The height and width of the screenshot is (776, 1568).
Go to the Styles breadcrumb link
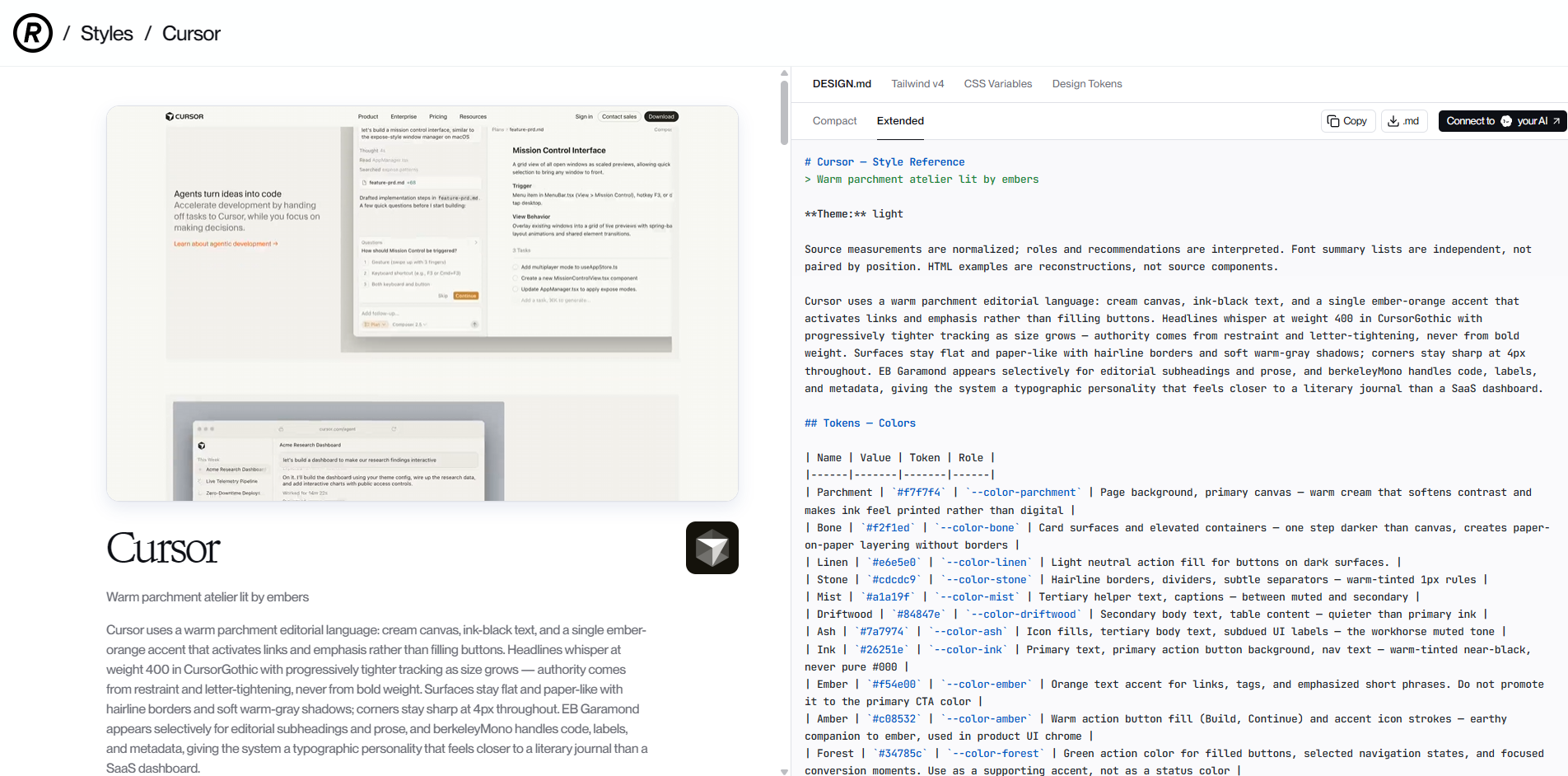[x=107, y=34]
